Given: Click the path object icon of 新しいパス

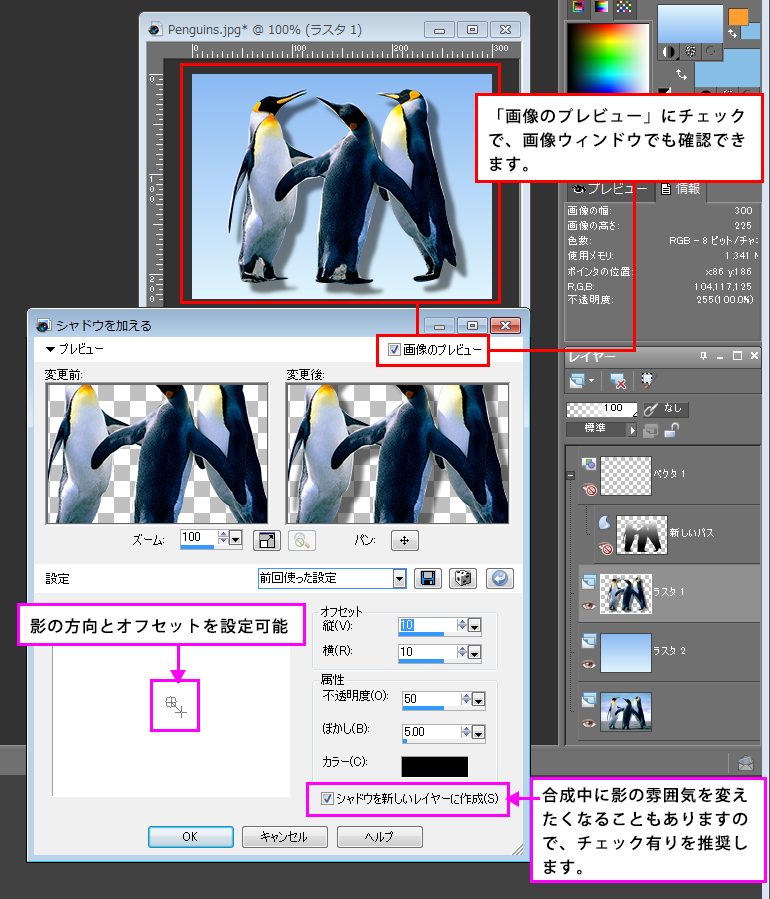Looking at the screenshot, I should click(x=604, y=522).
